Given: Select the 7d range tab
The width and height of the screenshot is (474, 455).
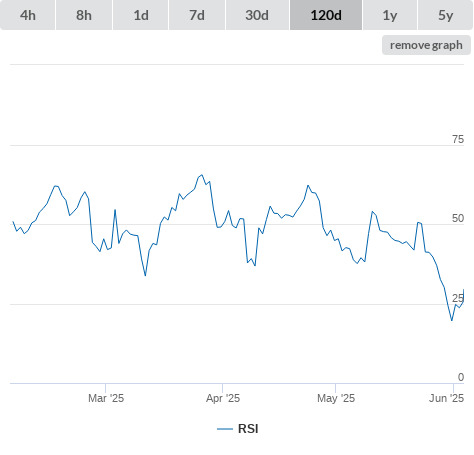Looking at the screenshot, I should coord(197,15).
